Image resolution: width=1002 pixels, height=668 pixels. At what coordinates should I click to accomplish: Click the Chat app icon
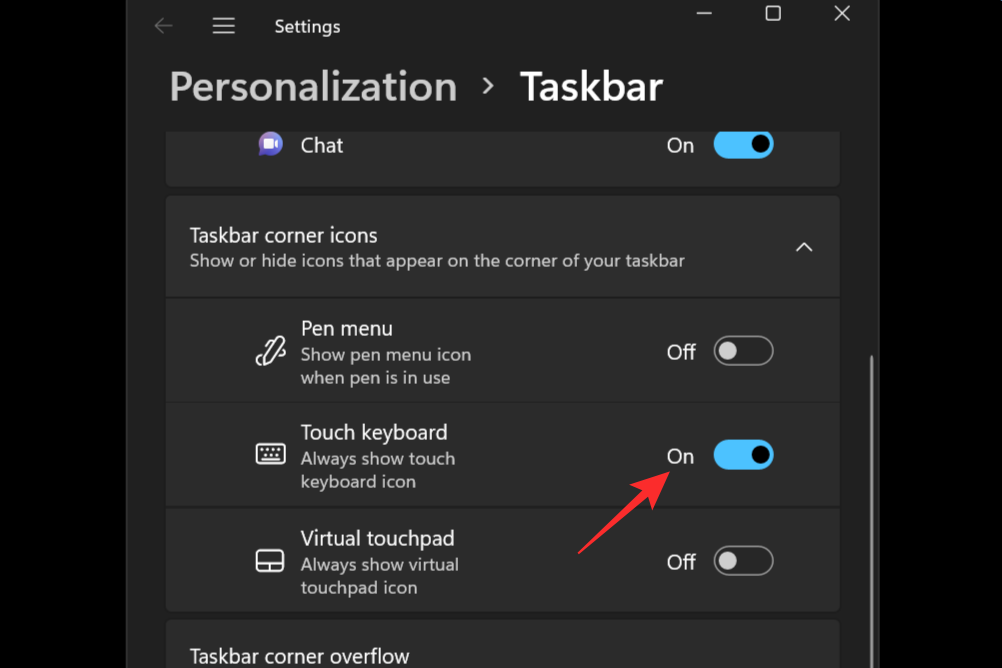[x=270, y=144]
